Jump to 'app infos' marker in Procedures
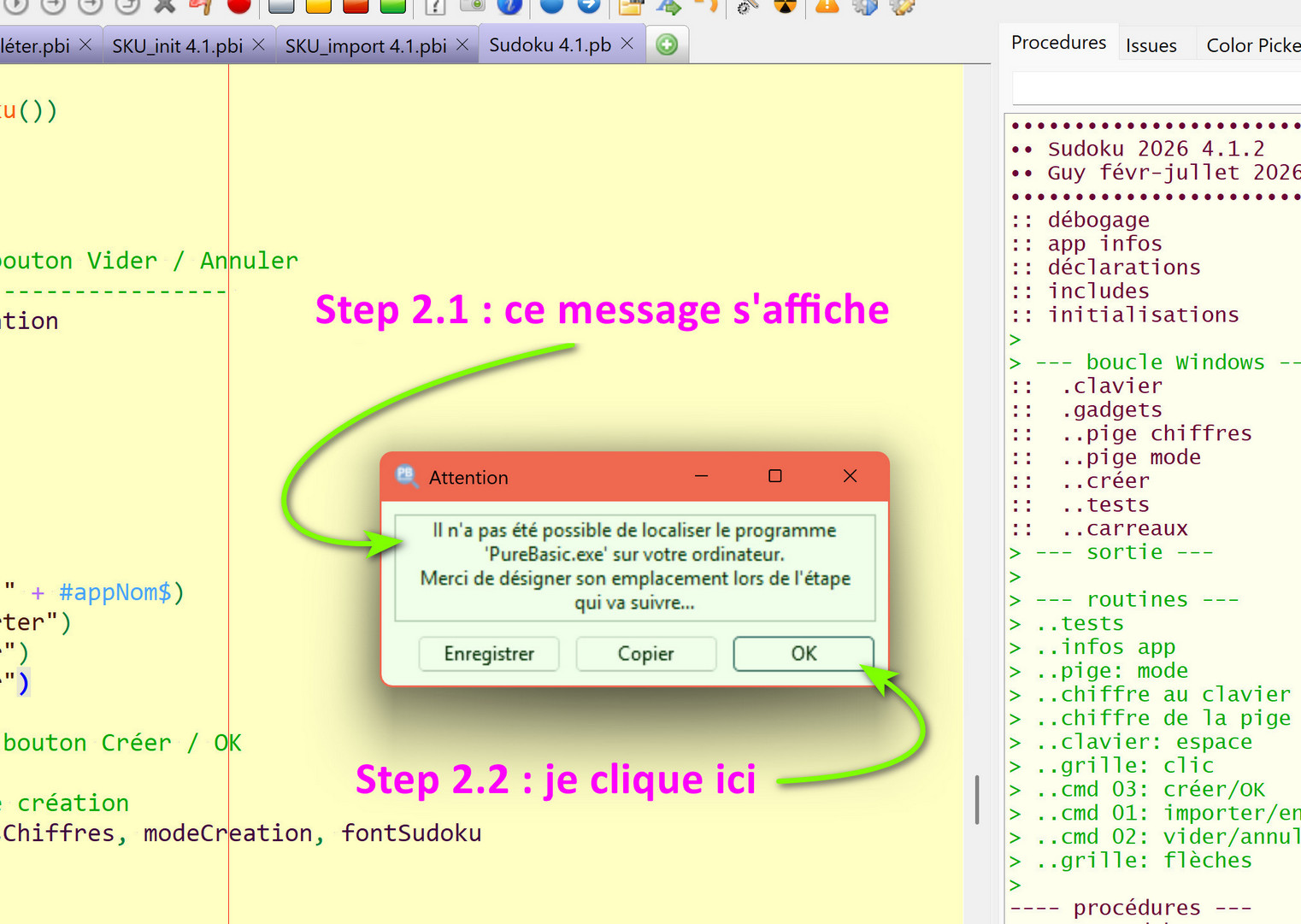The height and width of the screenshot is (924, 1301). click(1104, 244)
